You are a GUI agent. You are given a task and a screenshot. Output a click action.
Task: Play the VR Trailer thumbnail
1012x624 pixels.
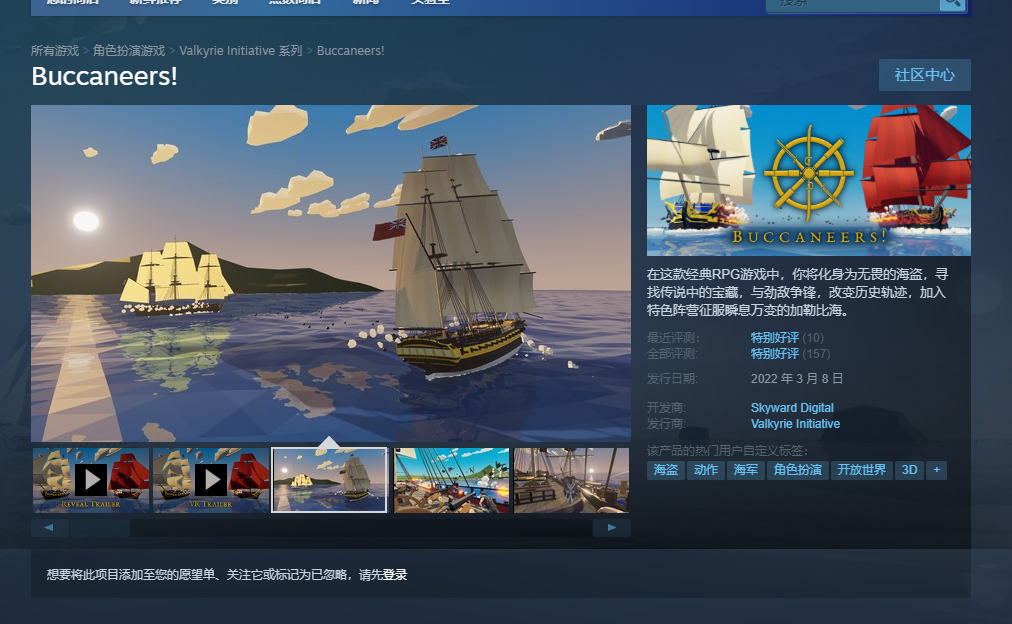(x=211, y=480)
